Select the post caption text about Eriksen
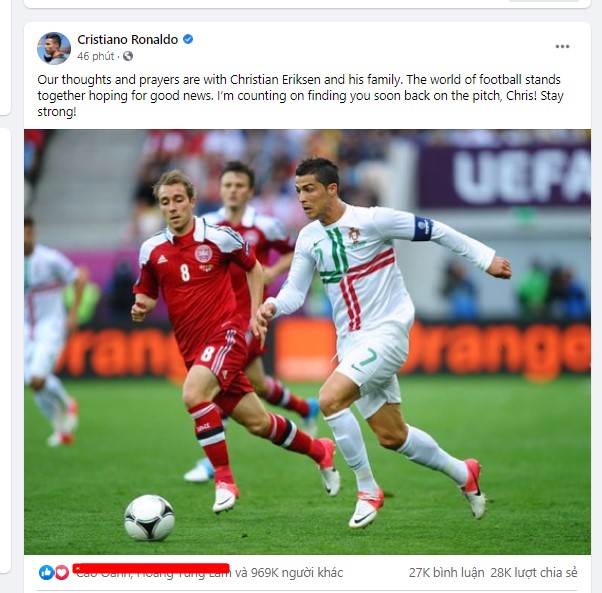The height and width of the screenshot is (593, 602). coord(300,96)
